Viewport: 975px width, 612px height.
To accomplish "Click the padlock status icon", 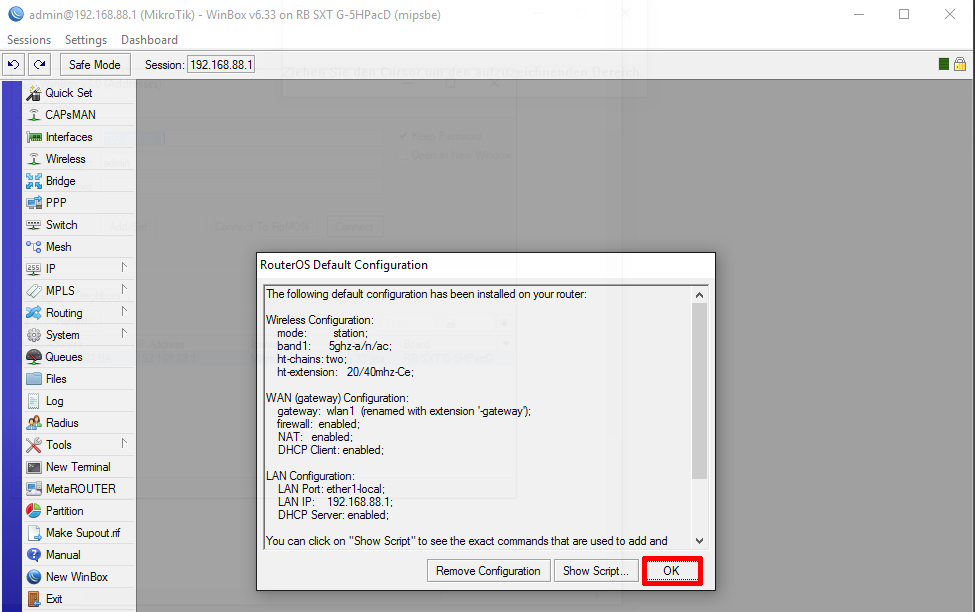I will pos(960,64).
